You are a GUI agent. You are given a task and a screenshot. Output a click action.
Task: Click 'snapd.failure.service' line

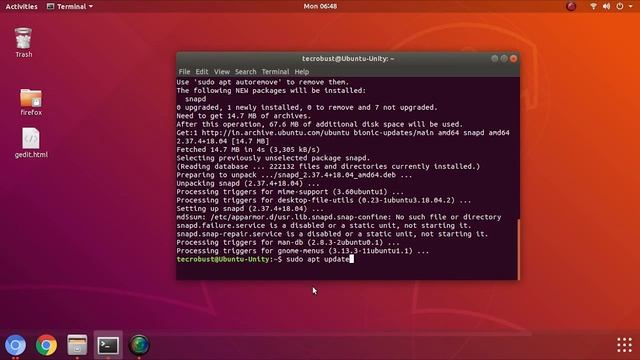(324, 225)
